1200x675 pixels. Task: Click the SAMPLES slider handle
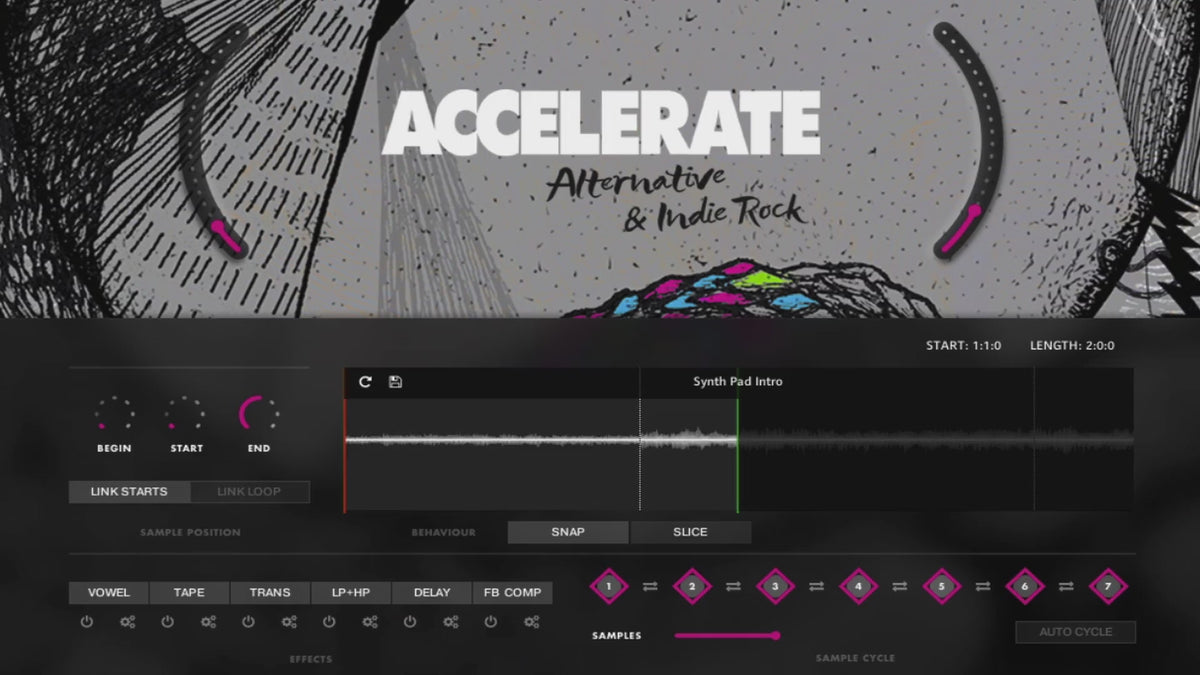775,635
